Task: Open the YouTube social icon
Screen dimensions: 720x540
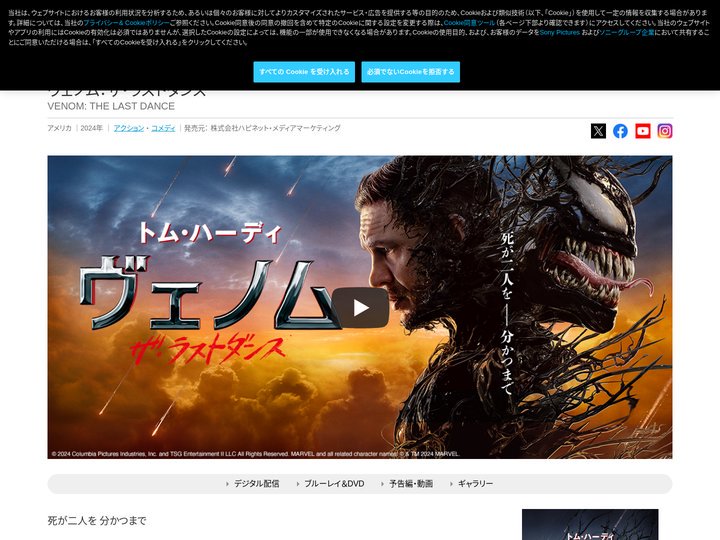Action: (643, 131)
